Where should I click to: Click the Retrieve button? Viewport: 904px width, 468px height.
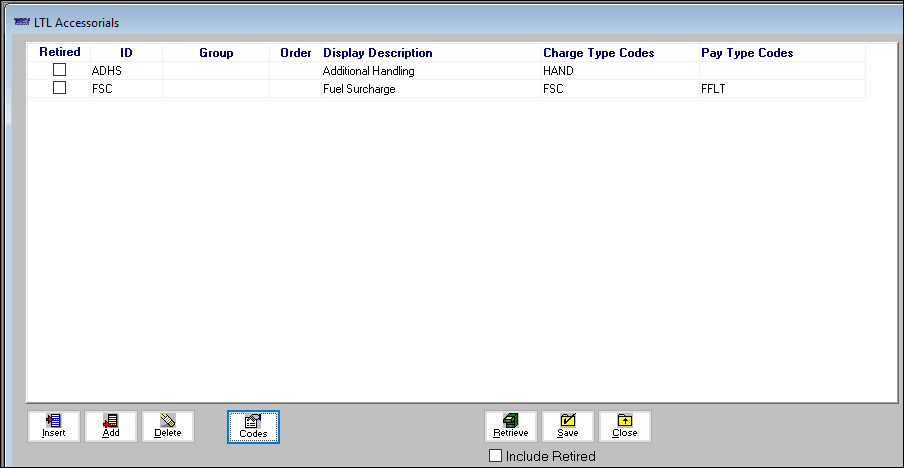[x=511, y=427]
